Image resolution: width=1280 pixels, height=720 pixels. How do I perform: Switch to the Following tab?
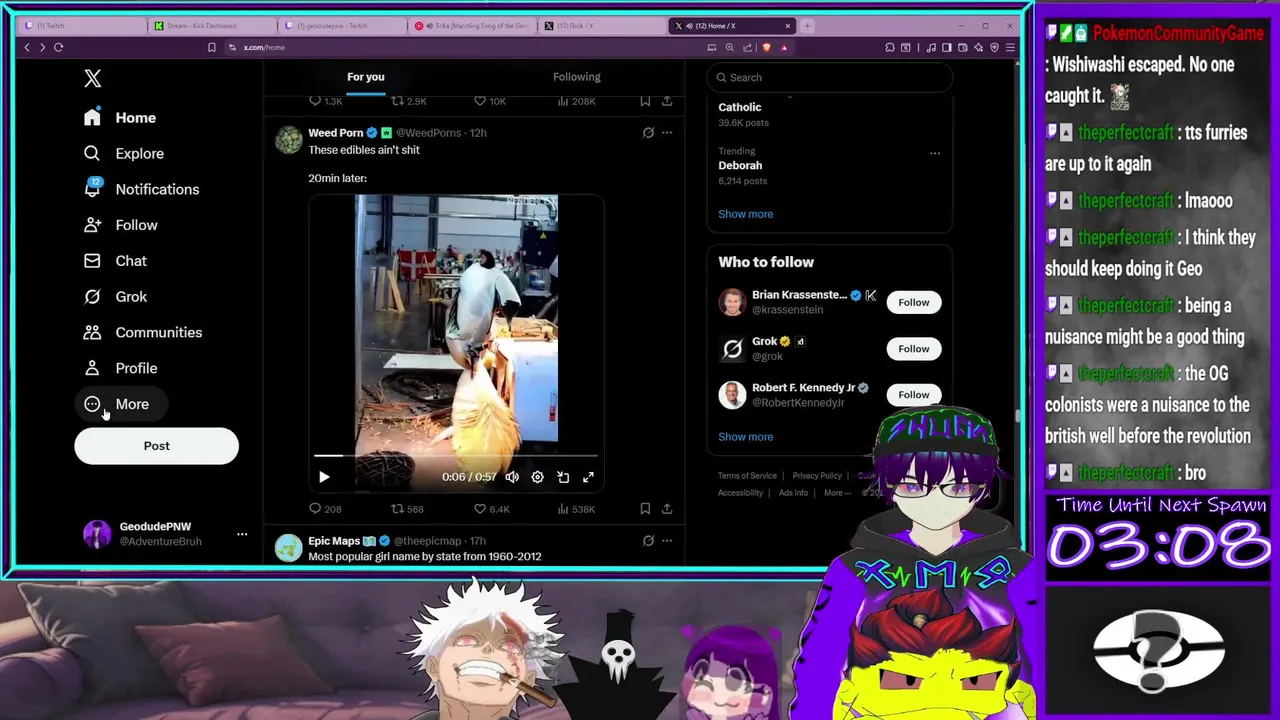577,77
